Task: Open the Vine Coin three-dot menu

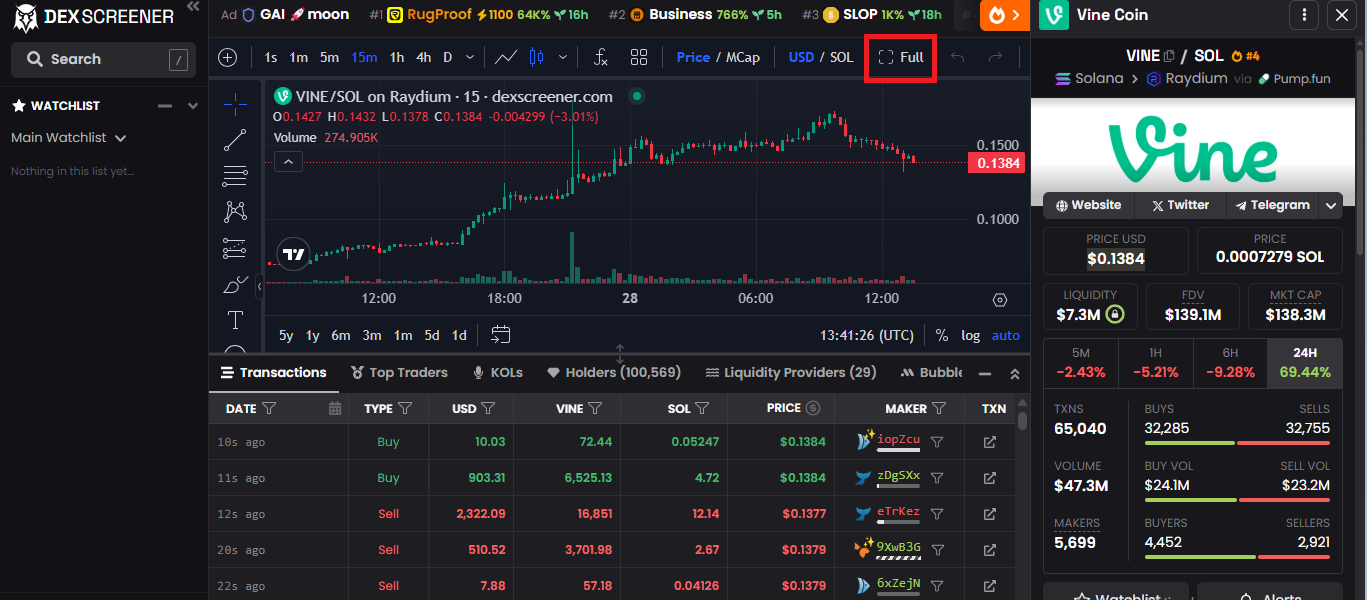Action: click(x=1304, y=15)
